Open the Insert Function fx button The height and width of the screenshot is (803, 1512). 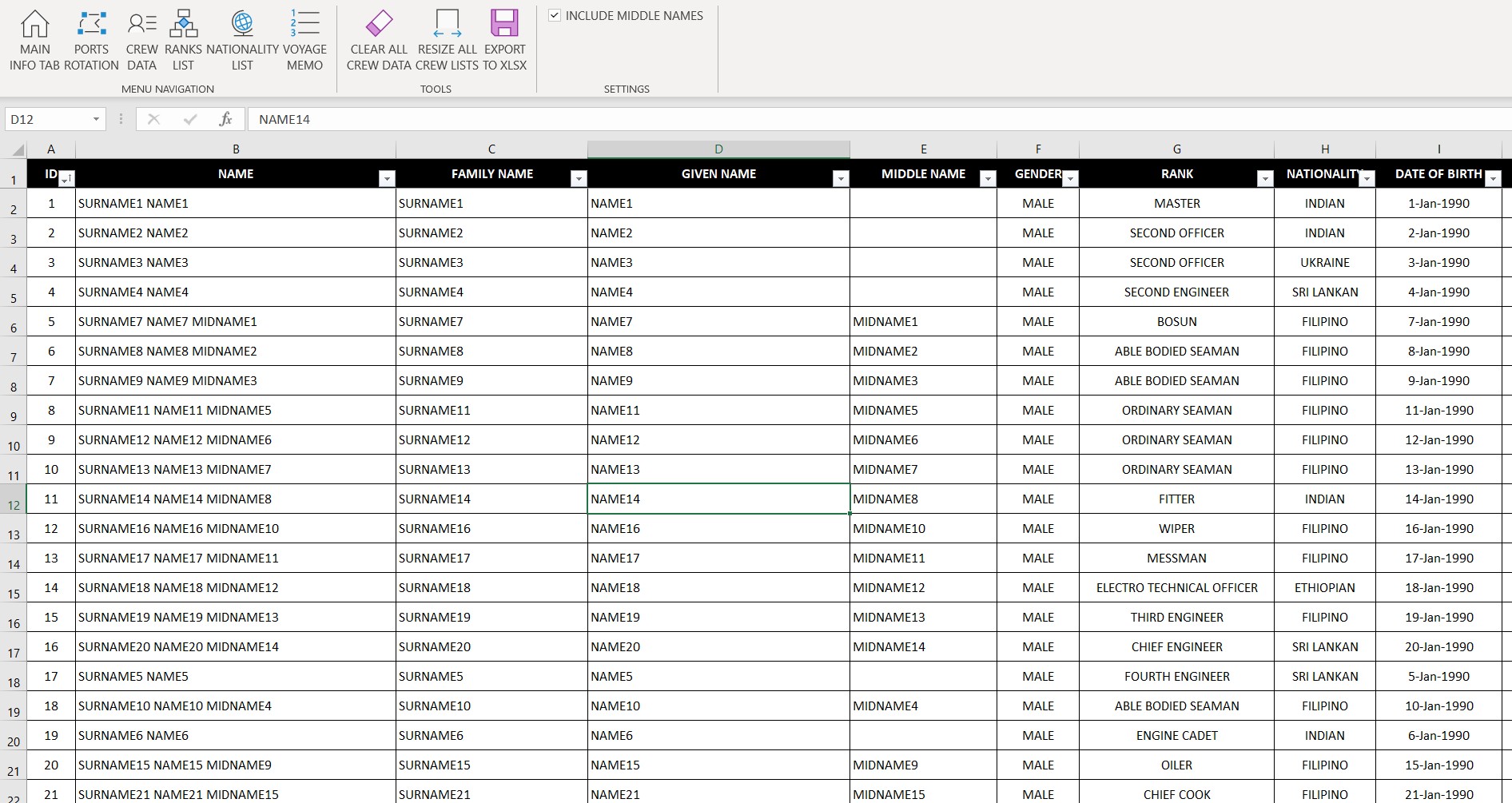225,119
